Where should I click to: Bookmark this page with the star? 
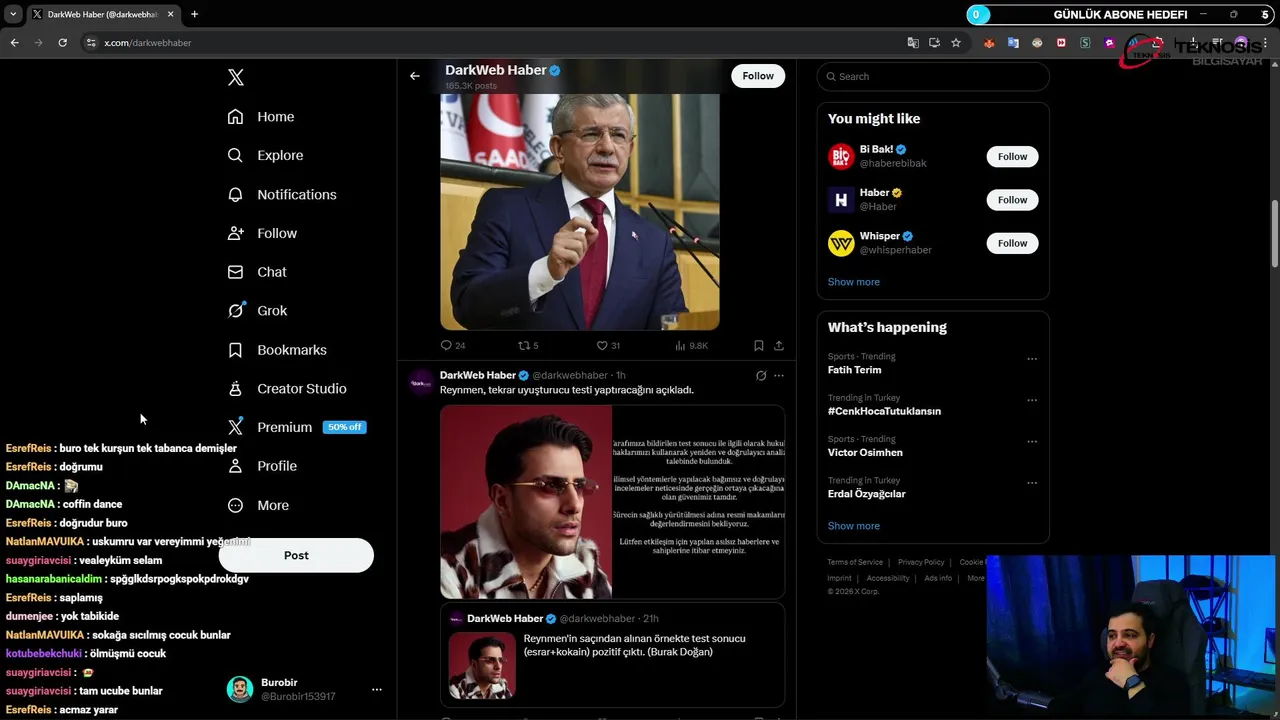(x=956, y=43)
